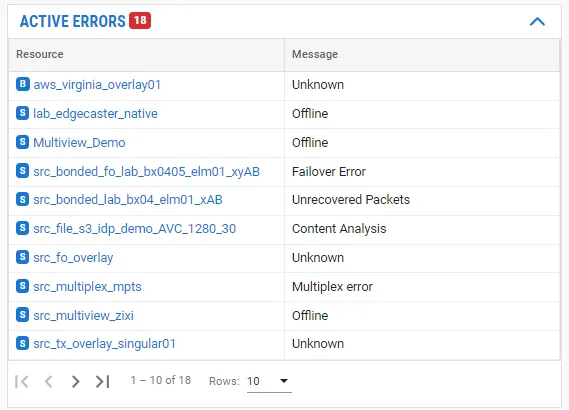This screenshot has width=569, height=410.
Task: Go to the first page of errors
Action: click(21, 381)
